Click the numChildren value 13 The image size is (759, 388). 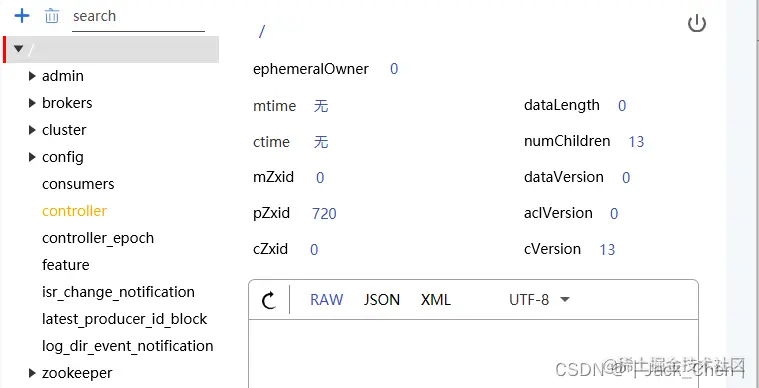637,142
